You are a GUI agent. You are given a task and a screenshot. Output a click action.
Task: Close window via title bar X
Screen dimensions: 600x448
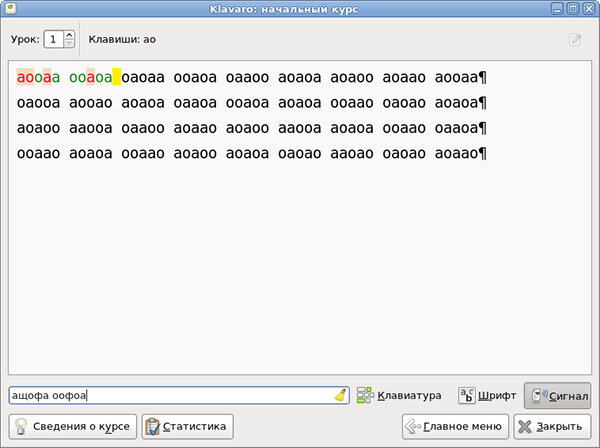pos(589,8)
